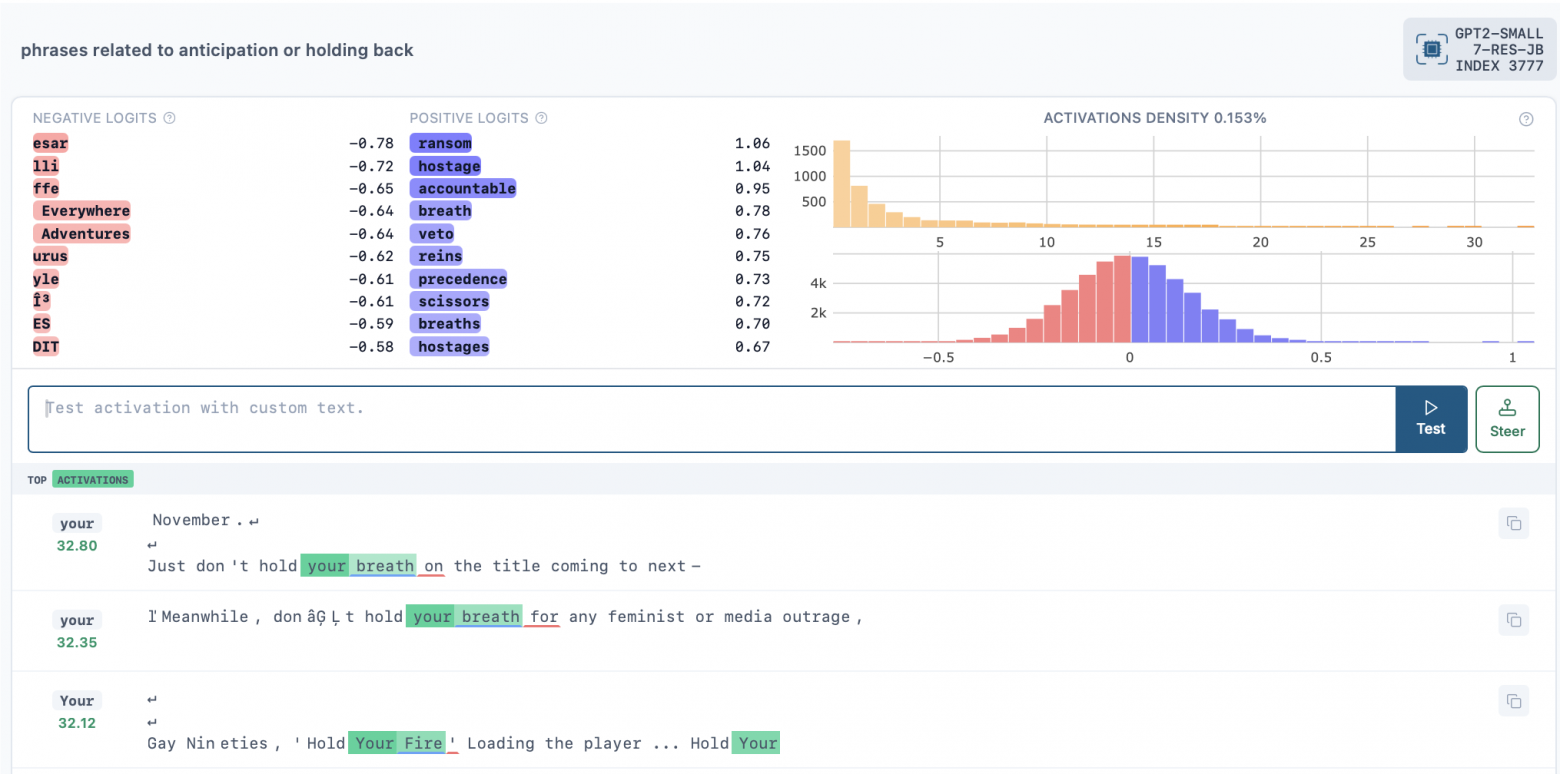The height and width of the screenshot is (774, 1560).
Task: Click highlighted 'Fire' token in third example
Action: click(x=423, y=743)
